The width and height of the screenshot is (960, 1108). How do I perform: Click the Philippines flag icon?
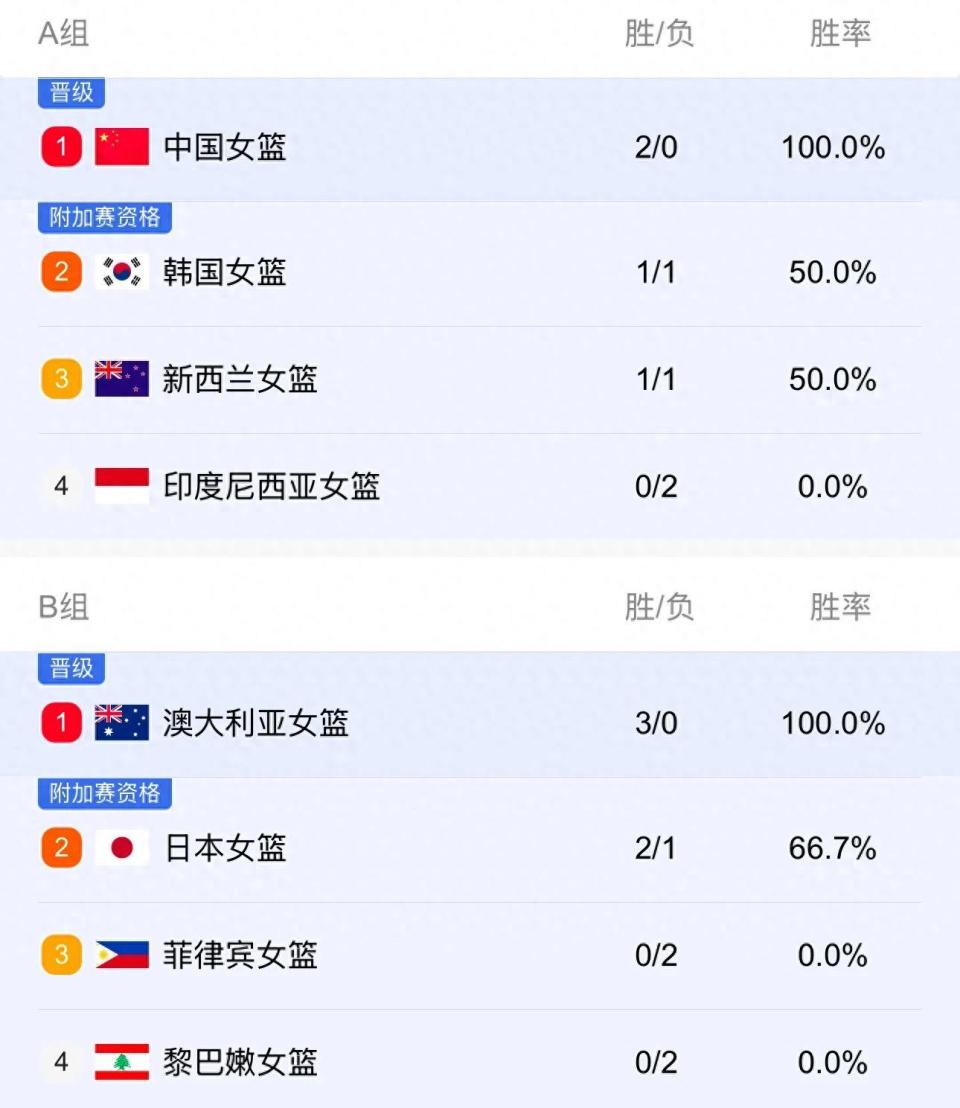122,955
